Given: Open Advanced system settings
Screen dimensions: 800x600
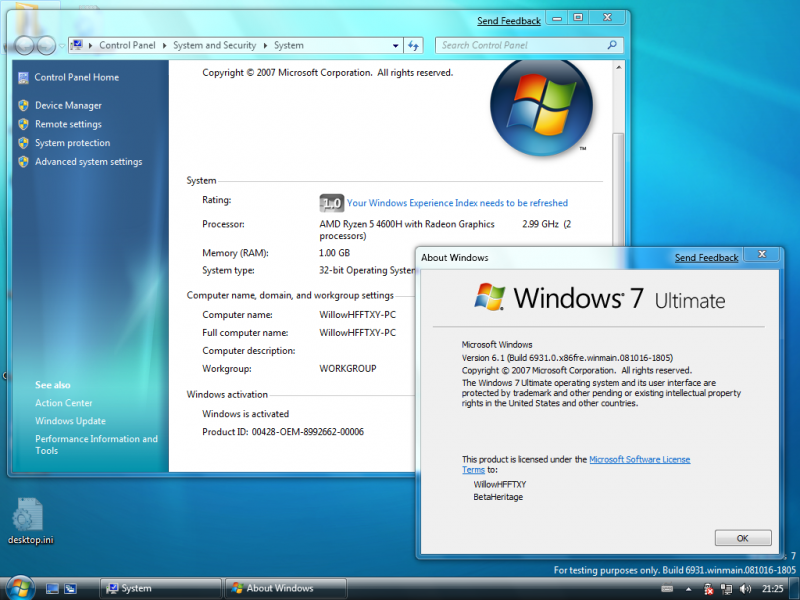Looking at the screenshot, I should [x=89, y=162].
